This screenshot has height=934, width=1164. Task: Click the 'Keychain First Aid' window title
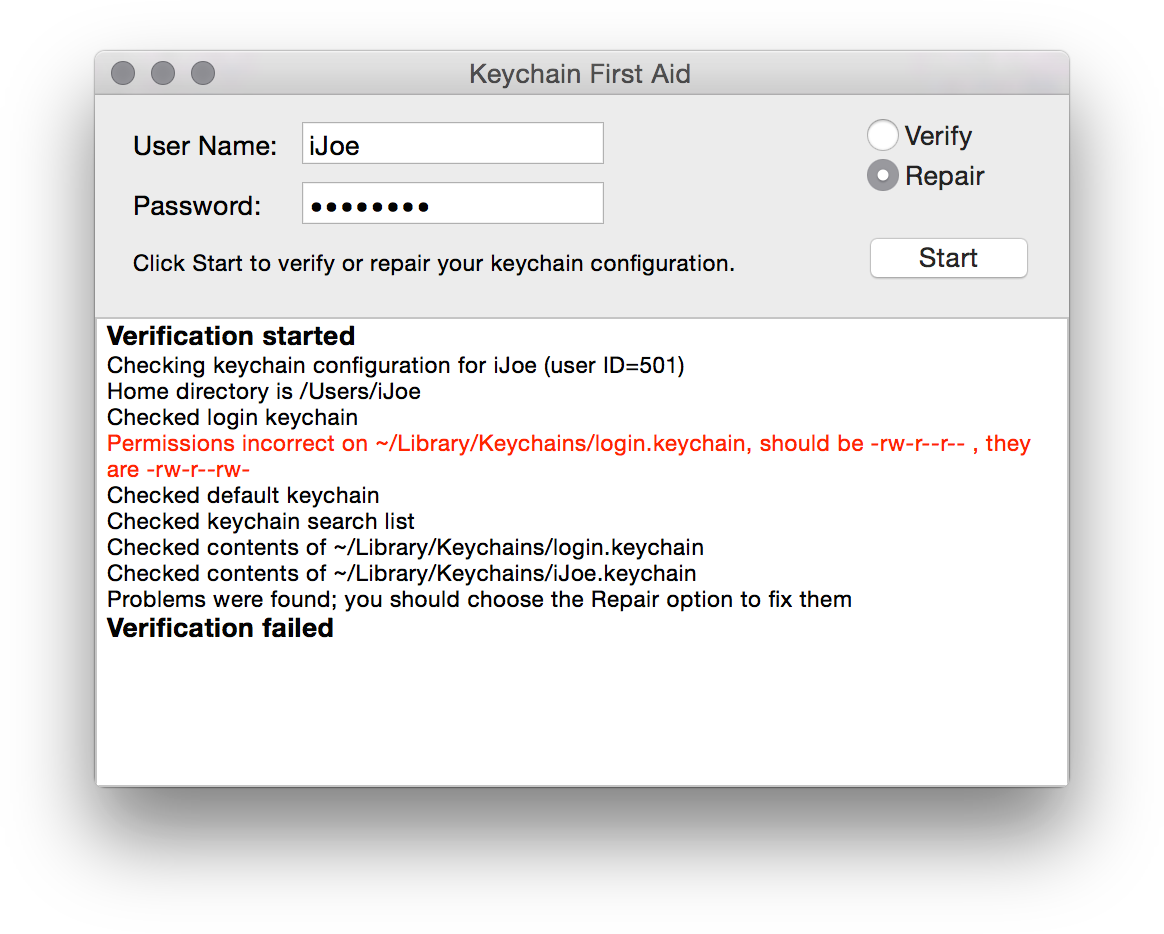tap(580, 74)
